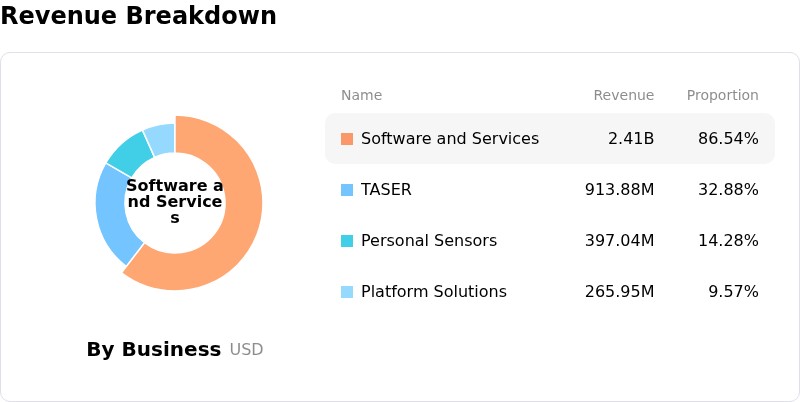This screenshot has width=800, height=402.
Task: Click the light blue Platform Solutions swatch
Action: coord(347,292)
